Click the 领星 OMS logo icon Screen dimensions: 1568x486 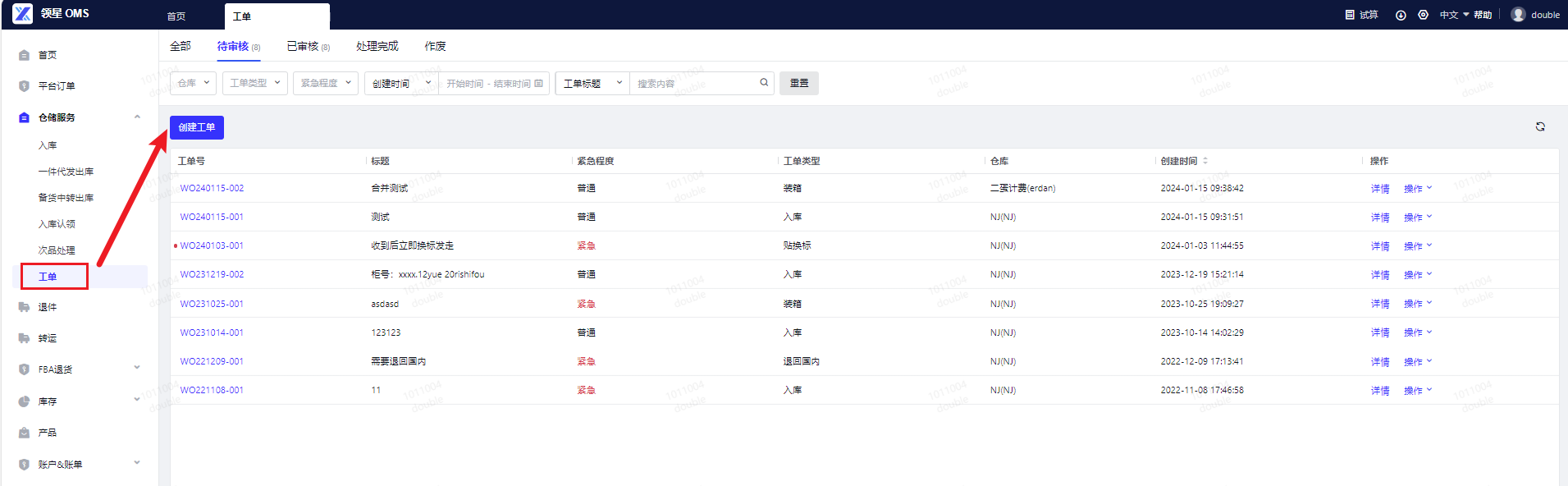pos(22,13)
